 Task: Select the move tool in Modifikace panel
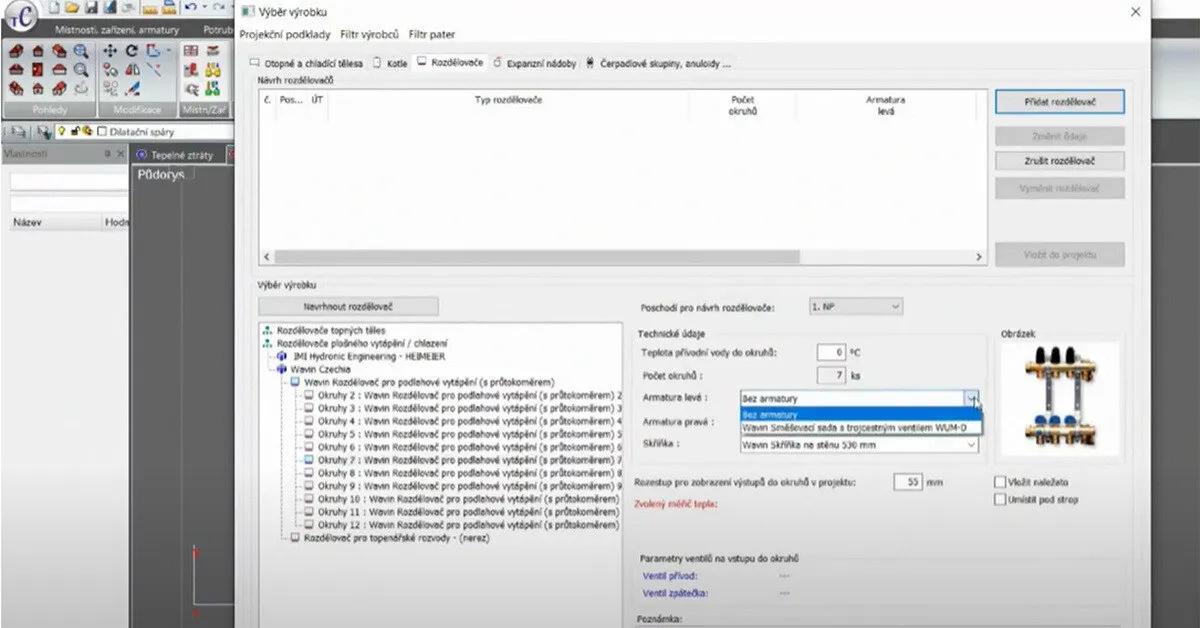click(110, 51)
